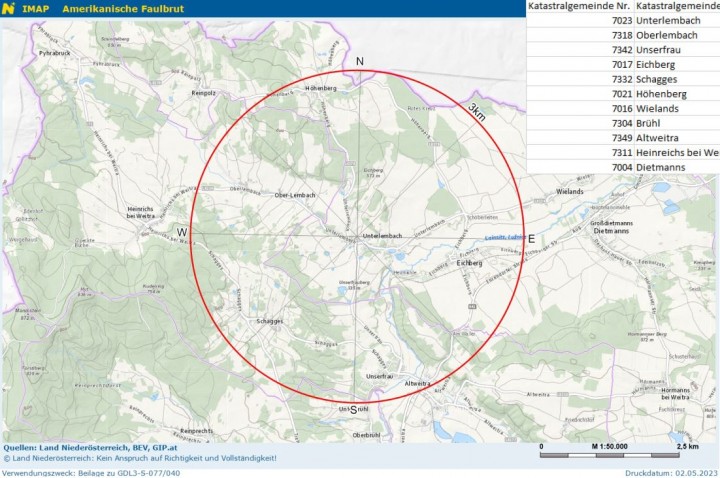Click the Unterlembach label at map center
Image resolution: width=720 pixels, height=478 pixels.
click(382, 236)
